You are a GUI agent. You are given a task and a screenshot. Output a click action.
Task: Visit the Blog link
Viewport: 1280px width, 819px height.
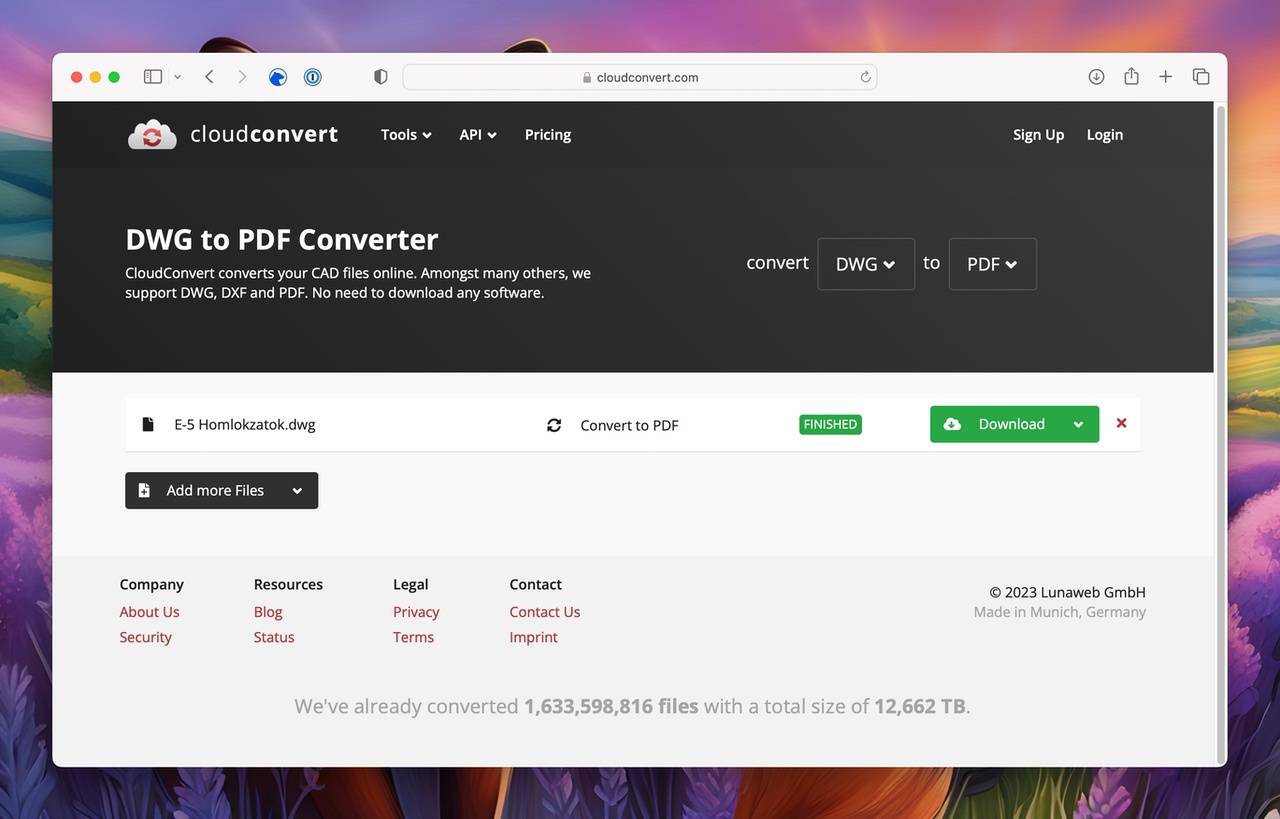point(268,612)
